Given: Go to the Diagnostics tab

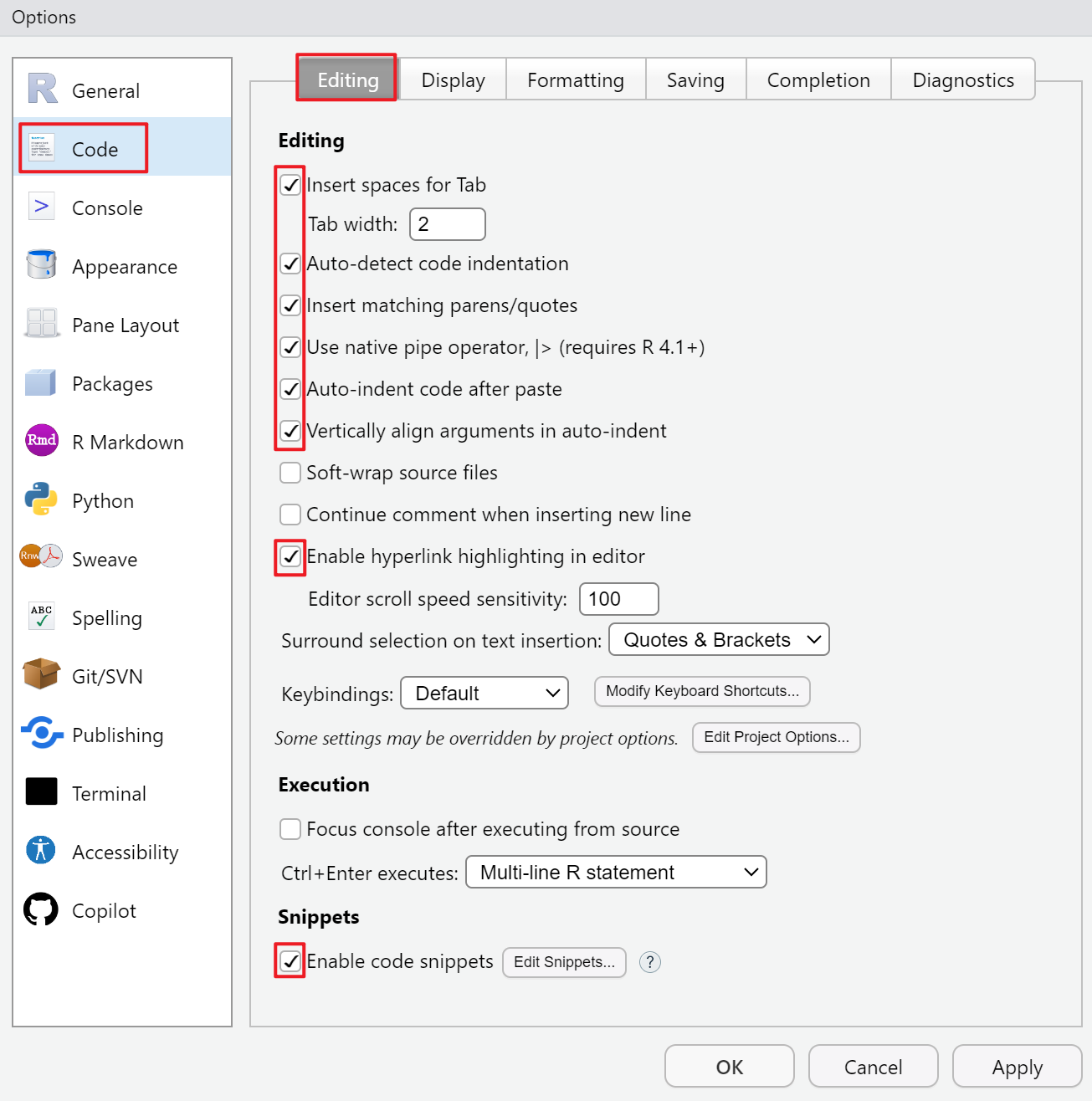Looking at the screenshot, I should tap(962, 80).
